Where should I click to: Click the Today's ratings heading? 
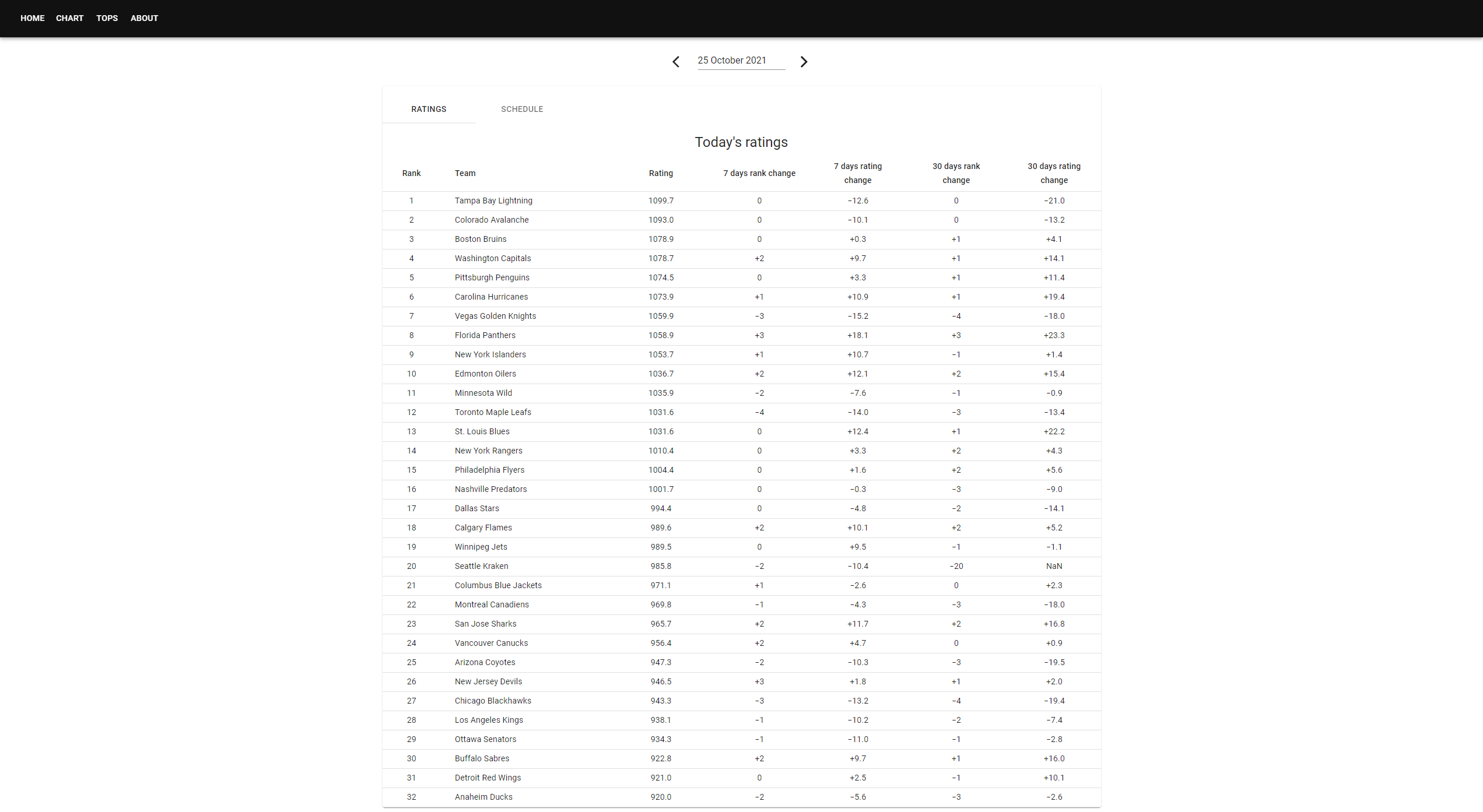point(741,142)
